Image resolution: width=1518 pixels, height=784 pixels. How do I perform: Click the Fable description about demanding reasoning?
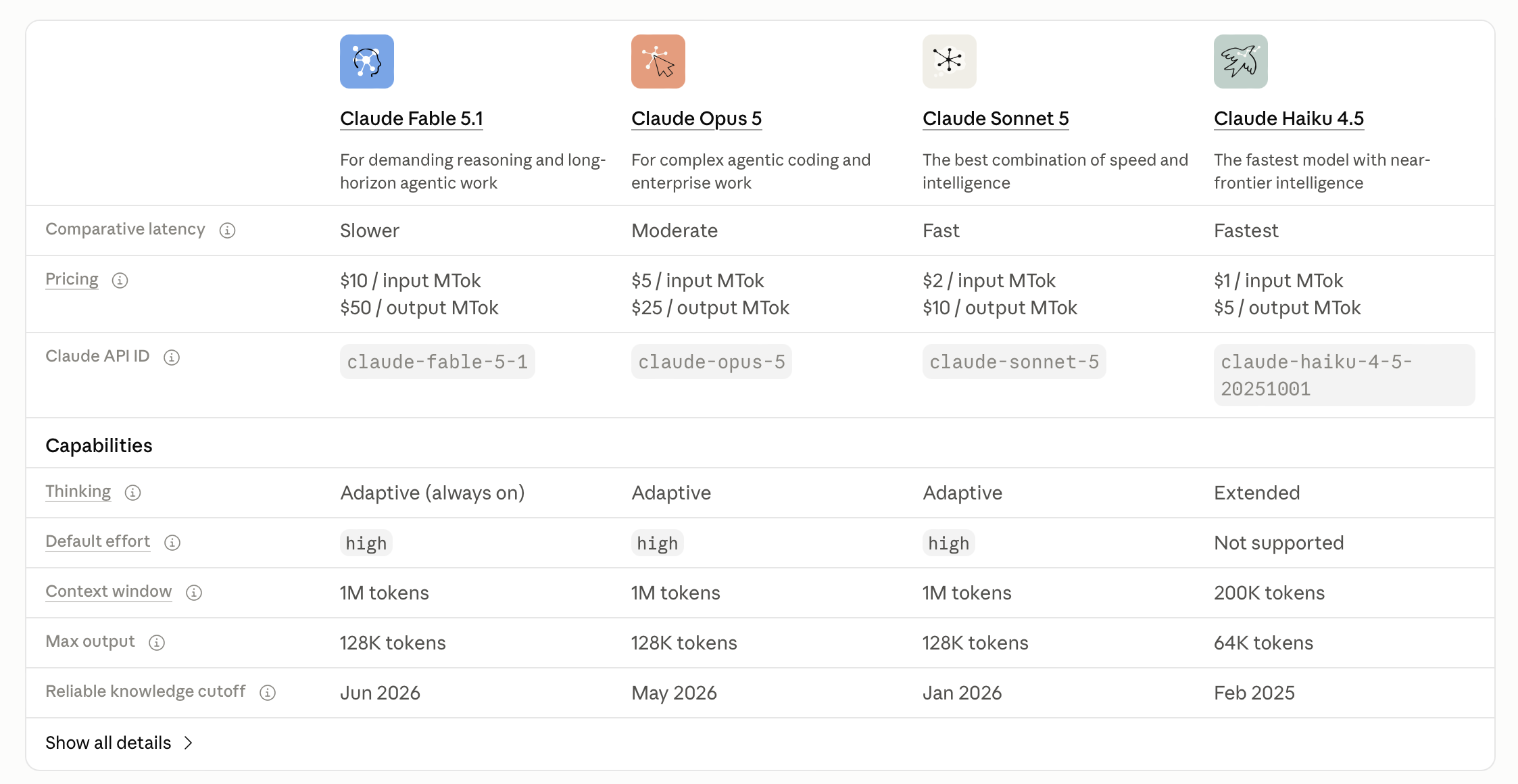472,171
